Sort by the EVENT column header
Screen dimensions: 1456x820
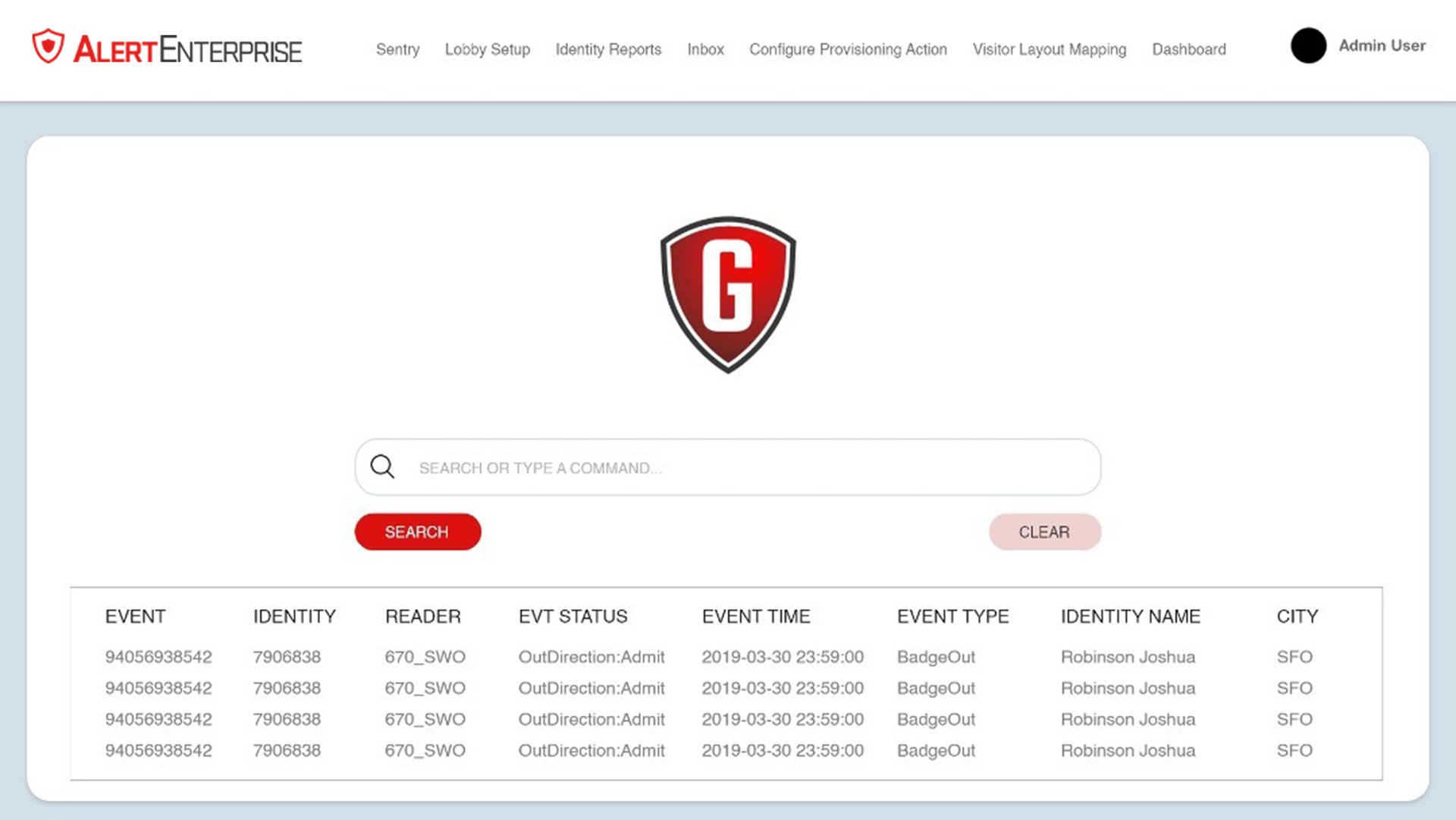point(135,616)
